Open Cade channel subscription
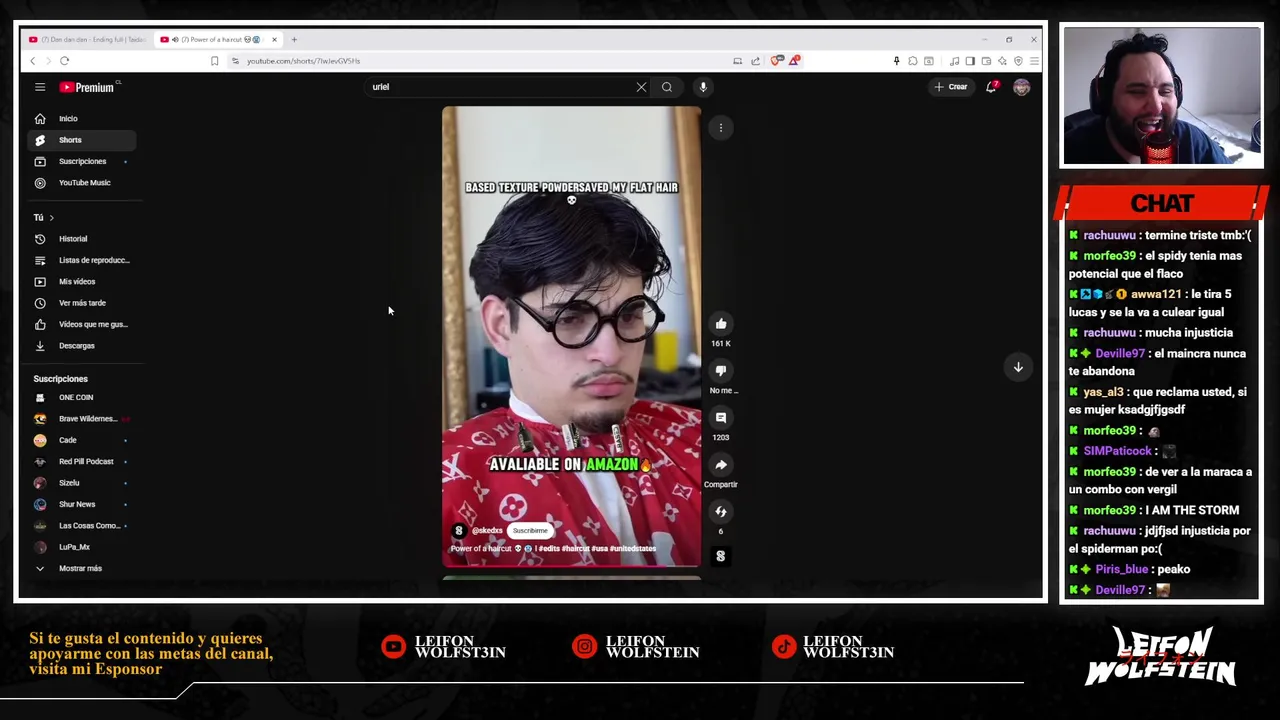 (82, 440)
